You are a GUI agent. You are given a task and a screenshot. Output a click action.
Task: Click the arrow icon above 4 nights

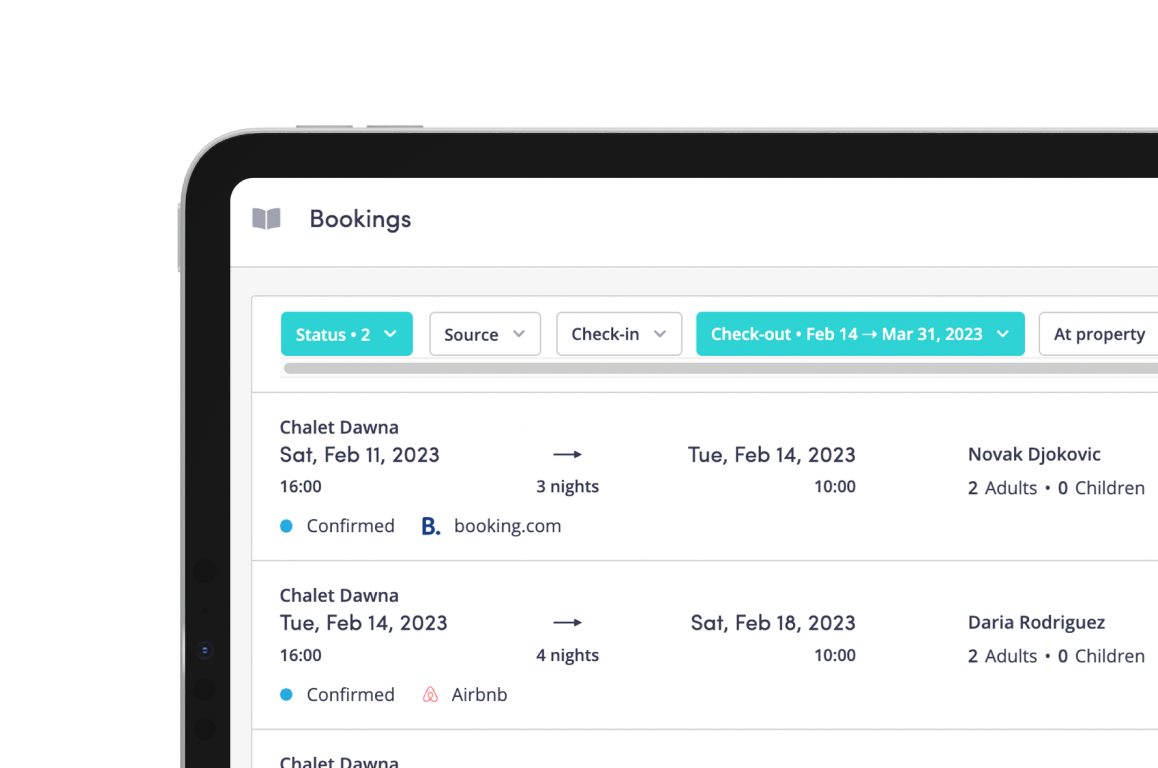pos(567,623)
